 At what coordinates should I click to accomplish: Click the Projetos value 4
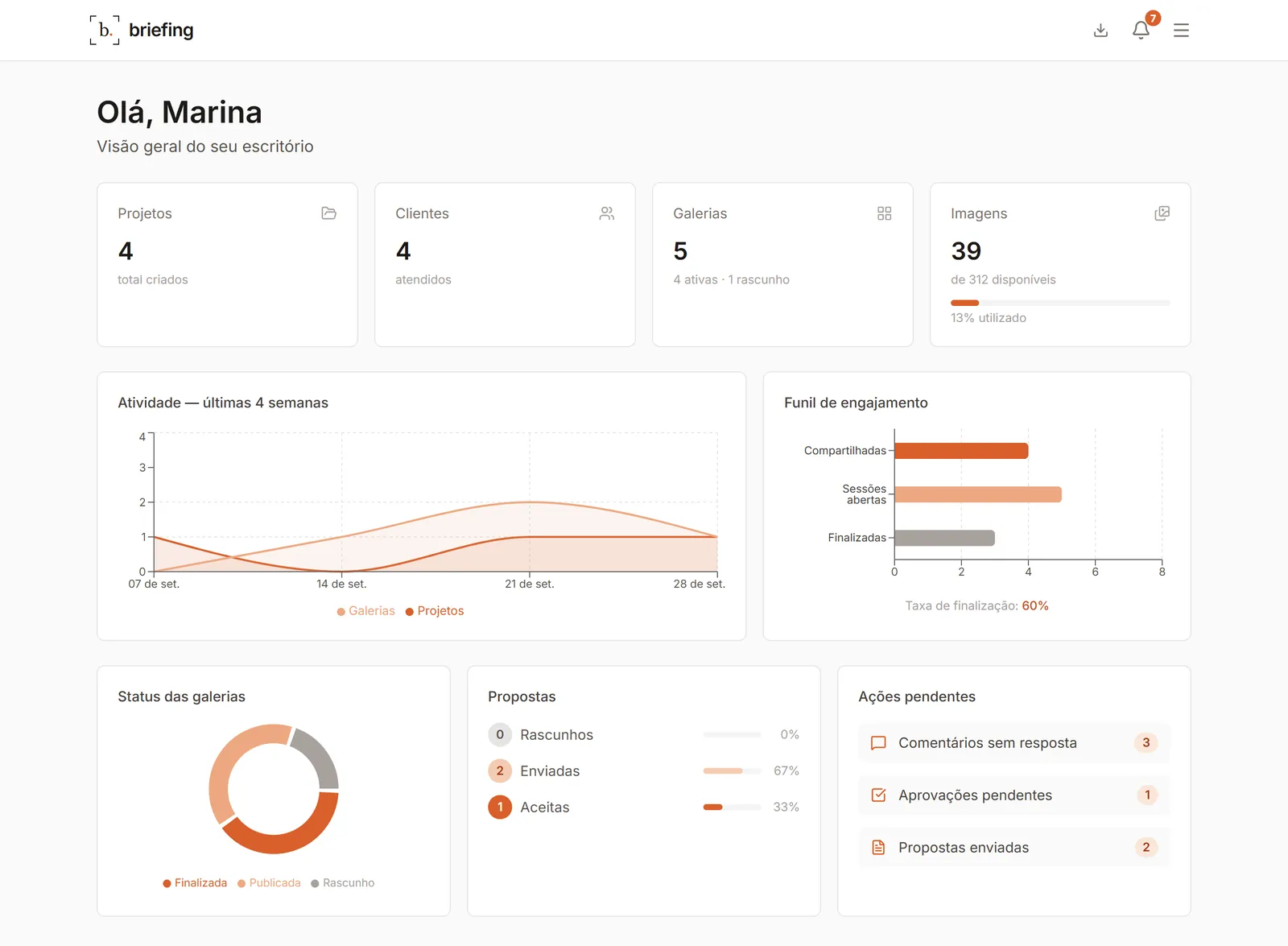point(126,251)
